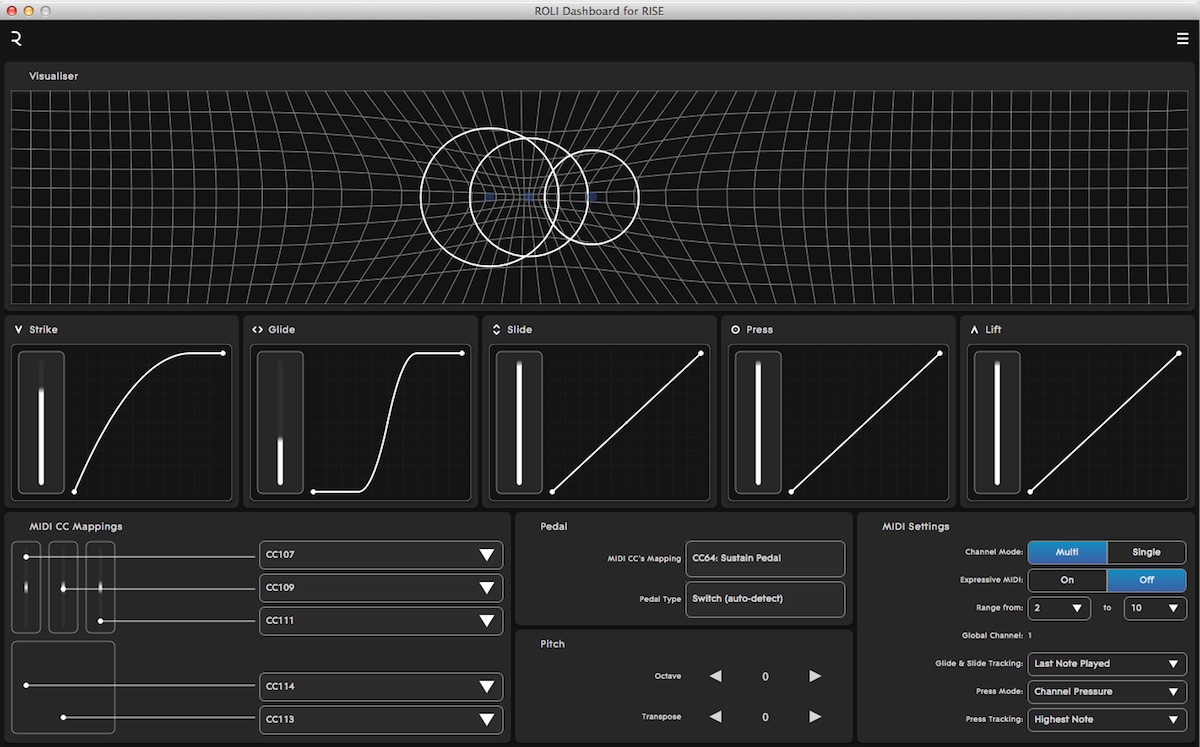Click the Strike sensitivity vertical slider
The image size is (1200, 747).
[x=41, y=422]
